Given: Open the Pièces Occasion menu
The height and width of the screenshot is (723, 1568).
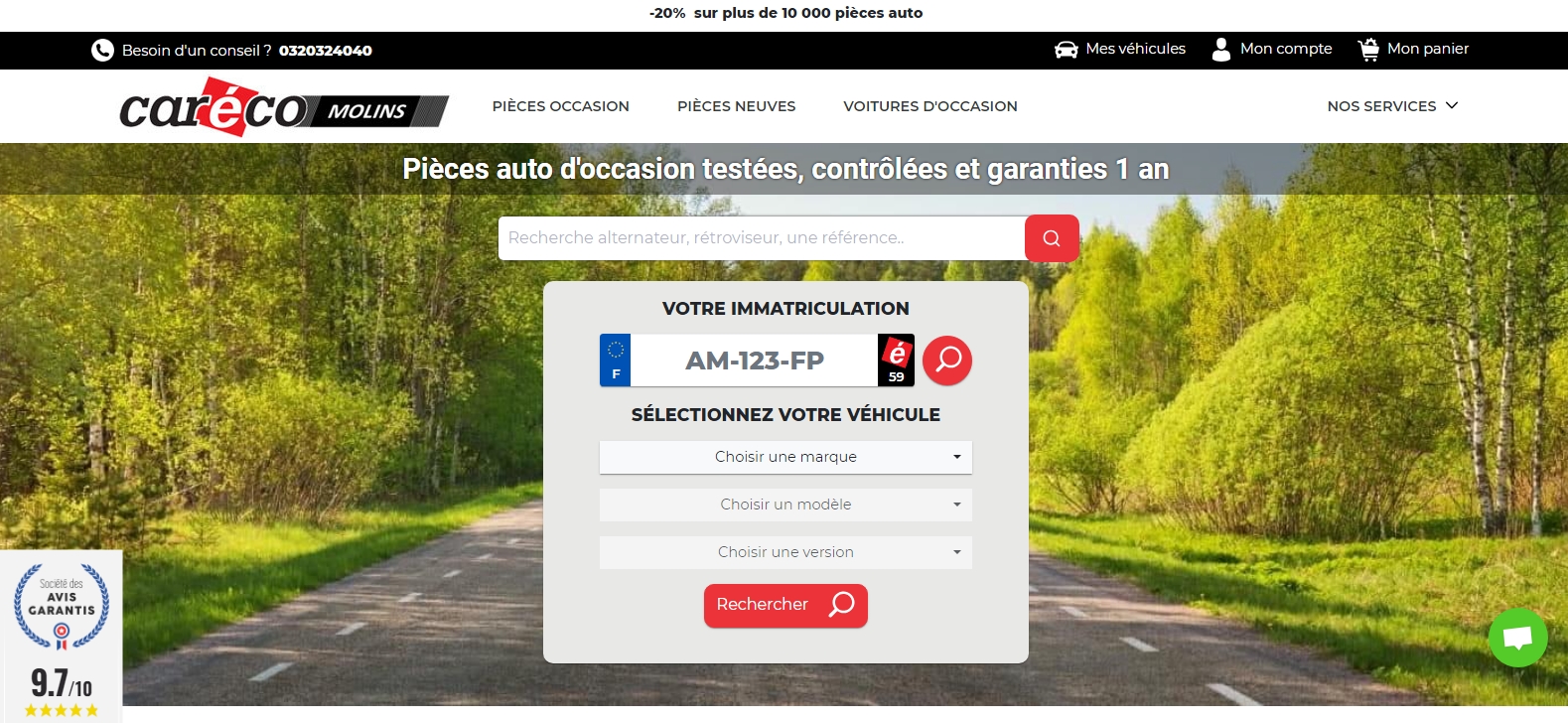Looking at the screenshot, I should tap(561, 106).
